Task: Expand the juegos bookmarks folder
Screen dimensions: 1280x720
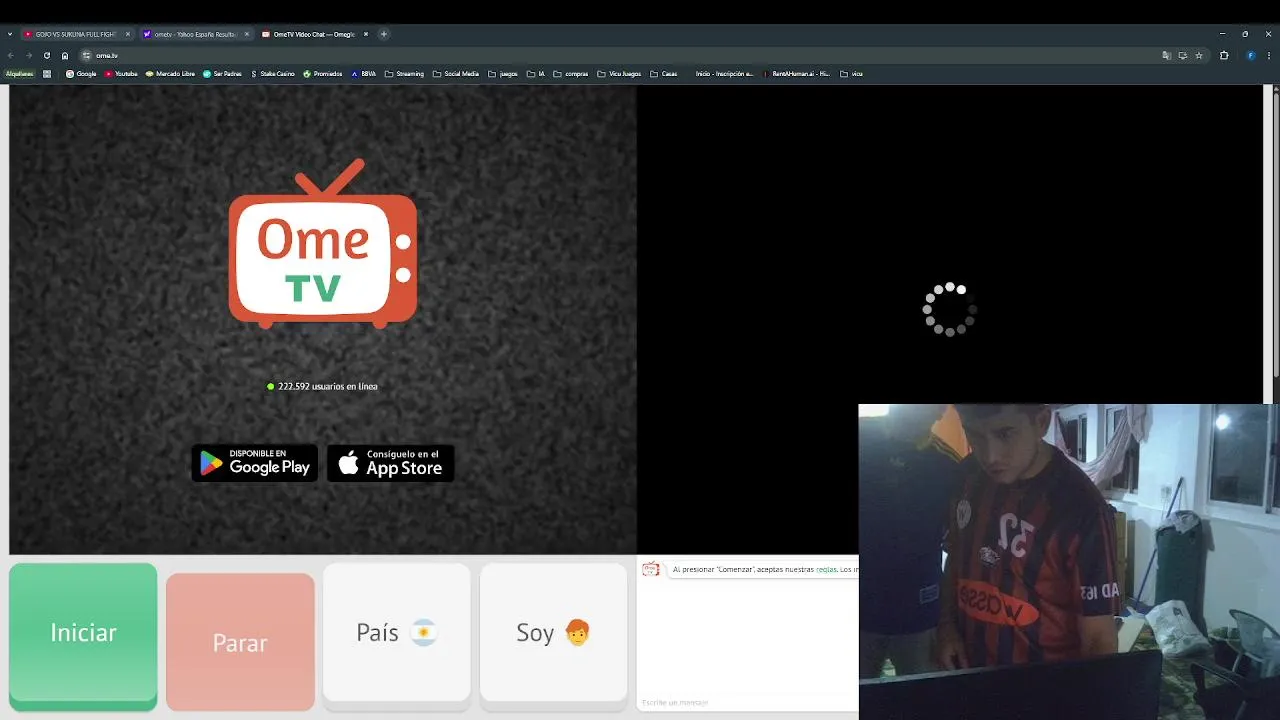Action: pos(503,73)
